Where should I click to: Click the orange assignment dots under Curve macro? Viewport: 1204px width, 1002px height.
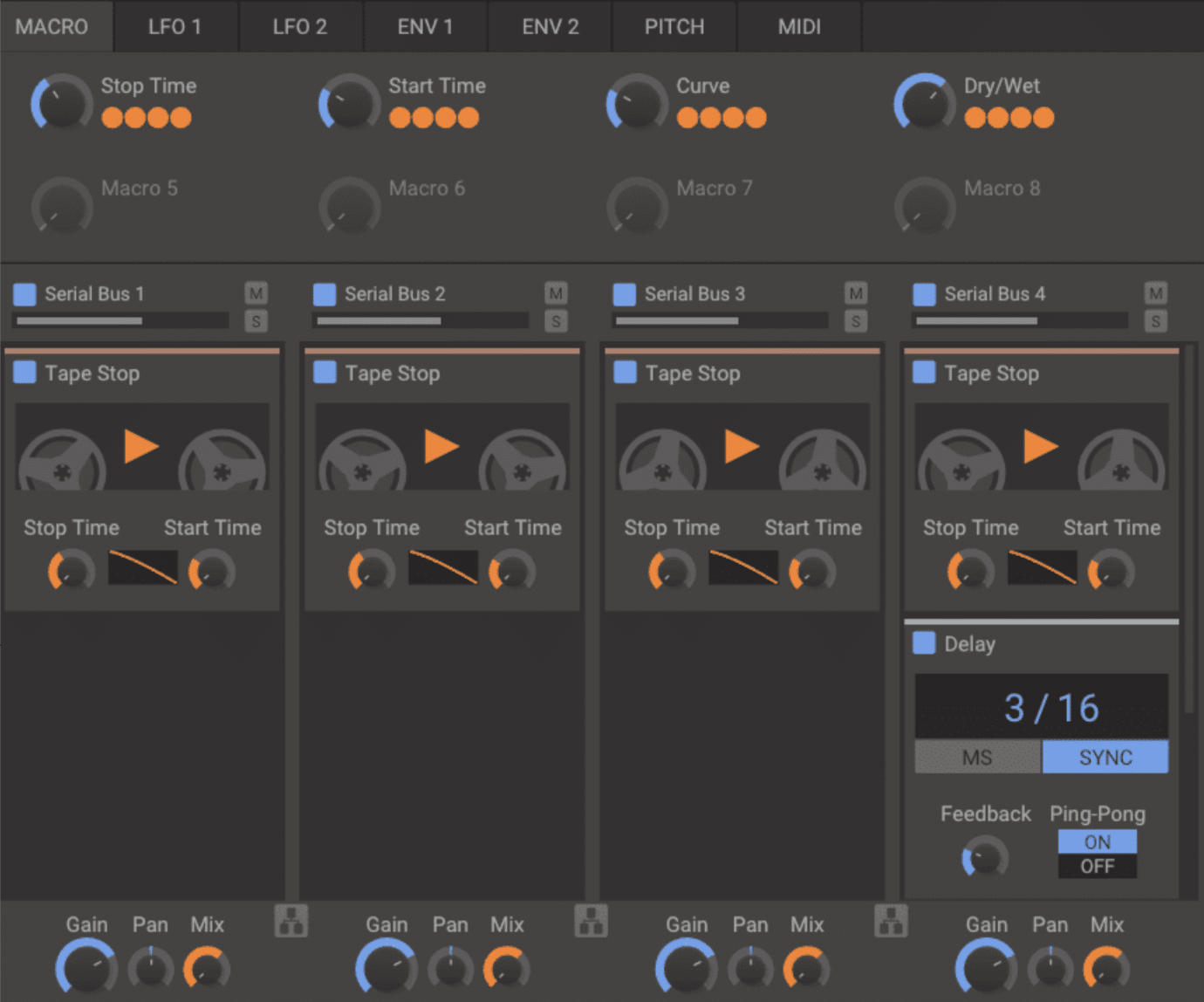tap(722, 118)
